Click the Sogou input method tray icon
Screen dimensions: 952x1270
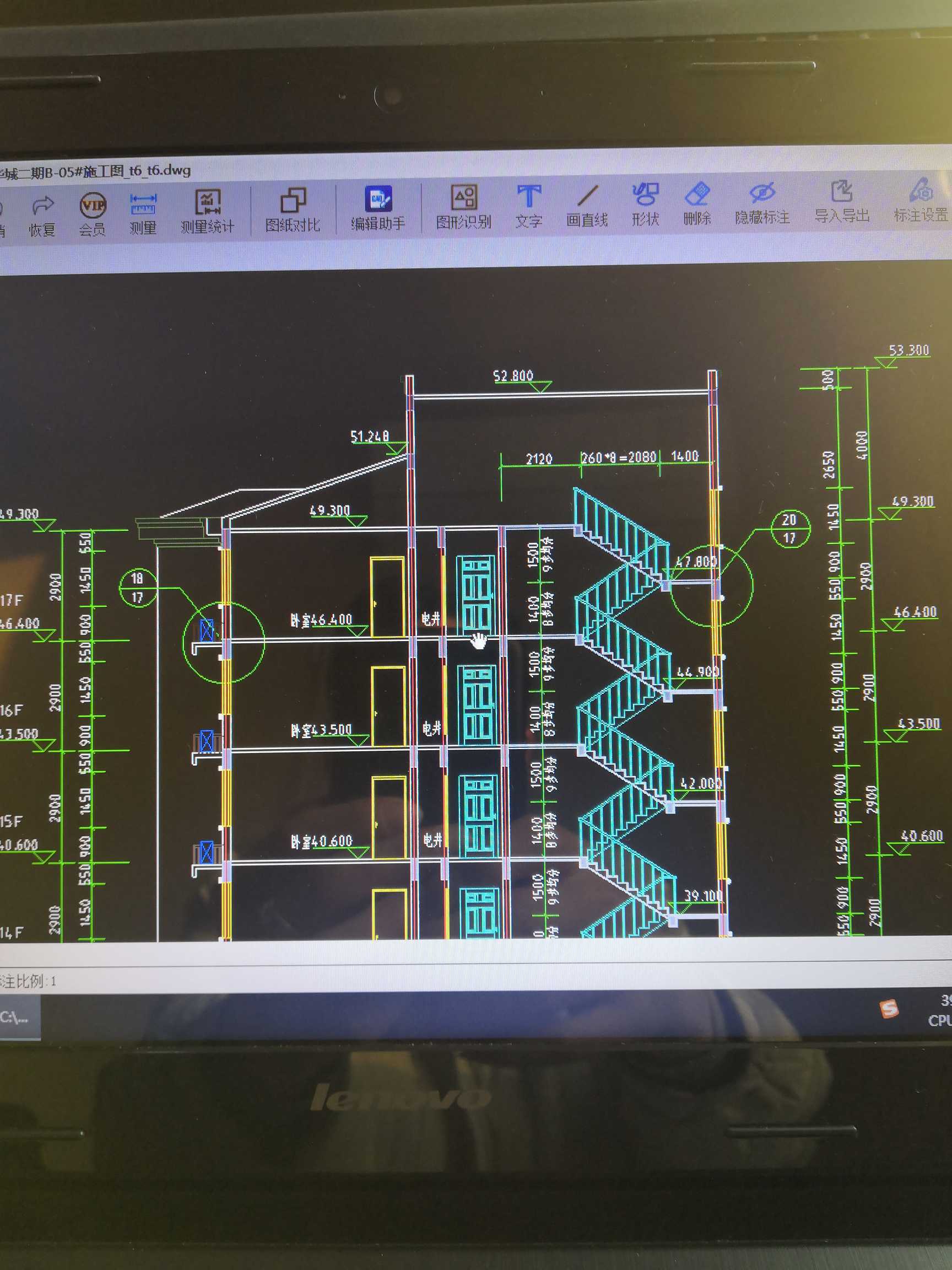(x=889, y=1008)
